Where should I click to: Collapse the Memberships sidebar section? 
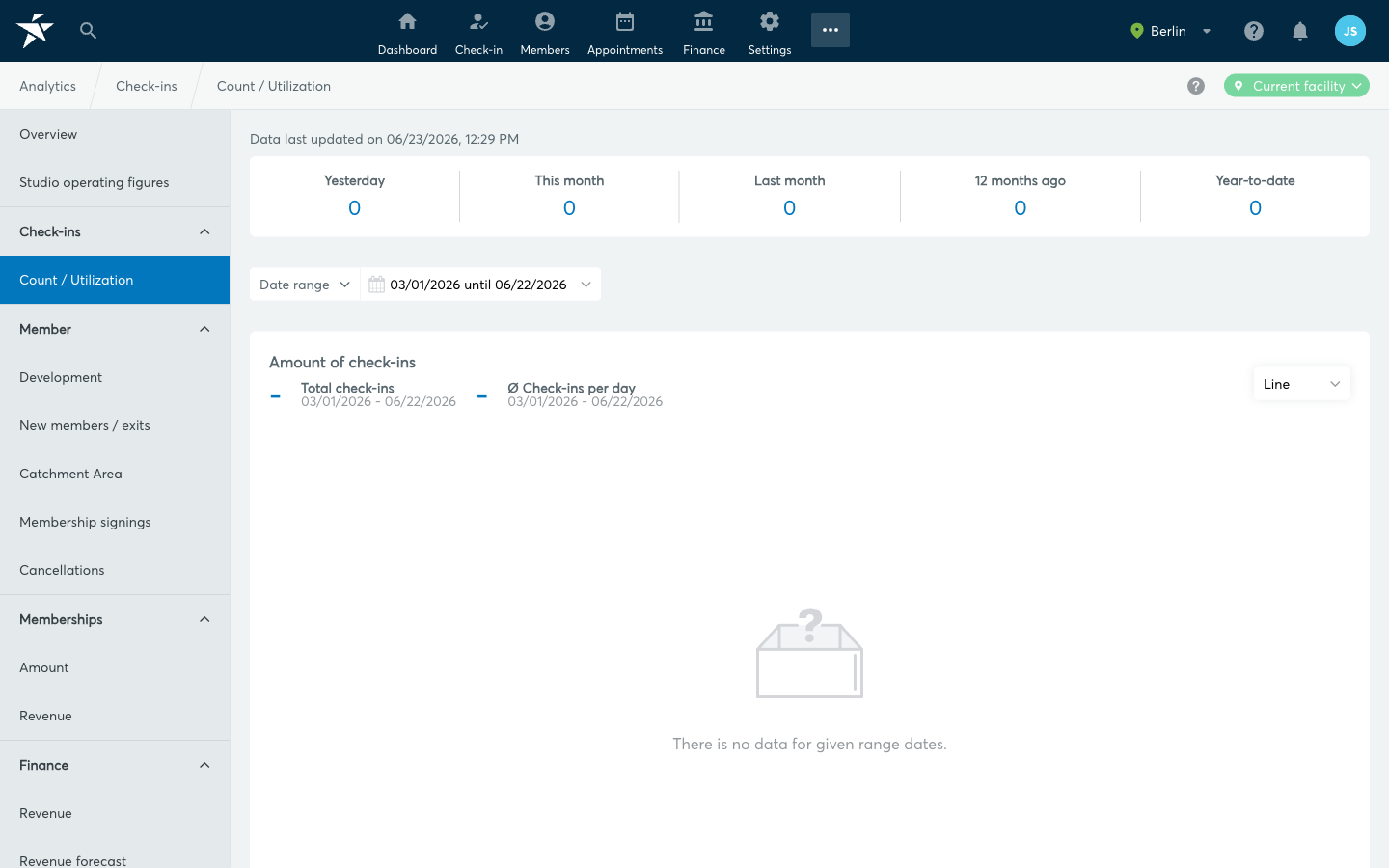click(115, 619)
